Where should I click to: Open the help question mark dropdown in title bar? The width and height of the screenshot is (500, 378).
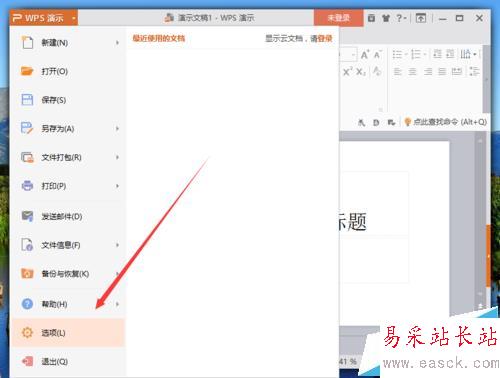coord(401,18)
